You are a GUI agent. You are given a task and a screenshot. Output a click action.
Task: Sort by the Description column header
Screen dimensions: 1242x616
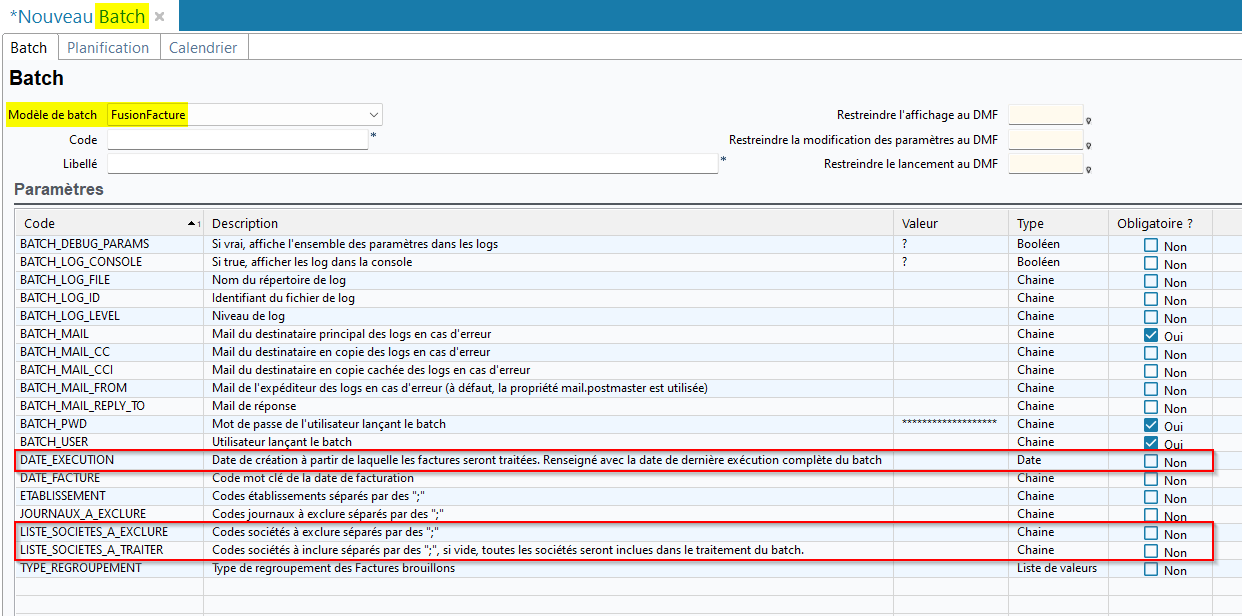[x=548, y=223]
